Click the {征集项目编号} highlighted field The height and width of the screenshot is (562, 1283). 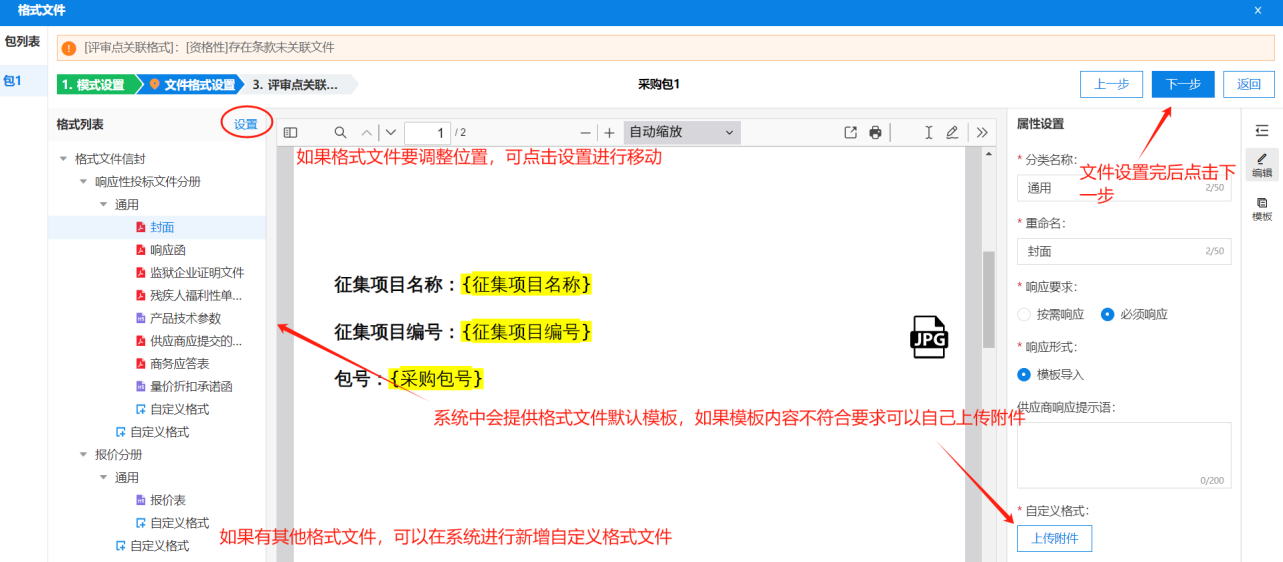(x=527, y=332)
